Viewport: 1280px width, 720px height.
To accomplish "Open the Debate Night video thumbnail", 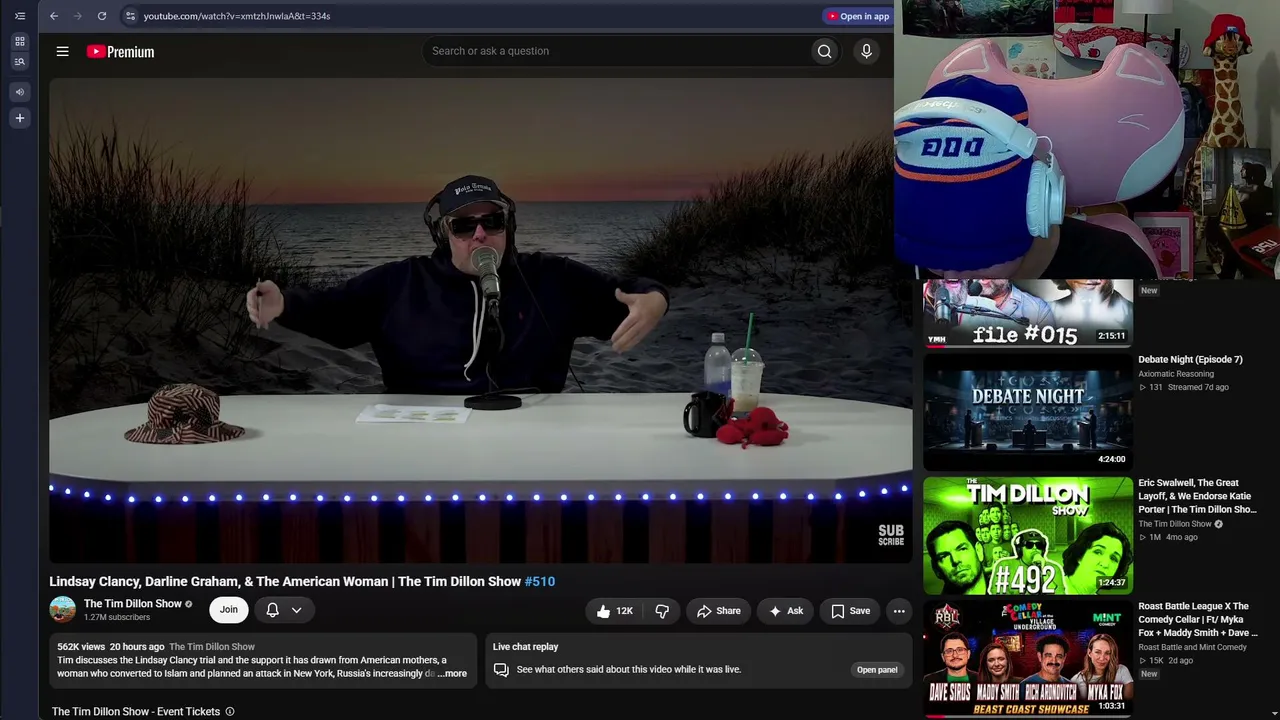I will [1028, 411].
